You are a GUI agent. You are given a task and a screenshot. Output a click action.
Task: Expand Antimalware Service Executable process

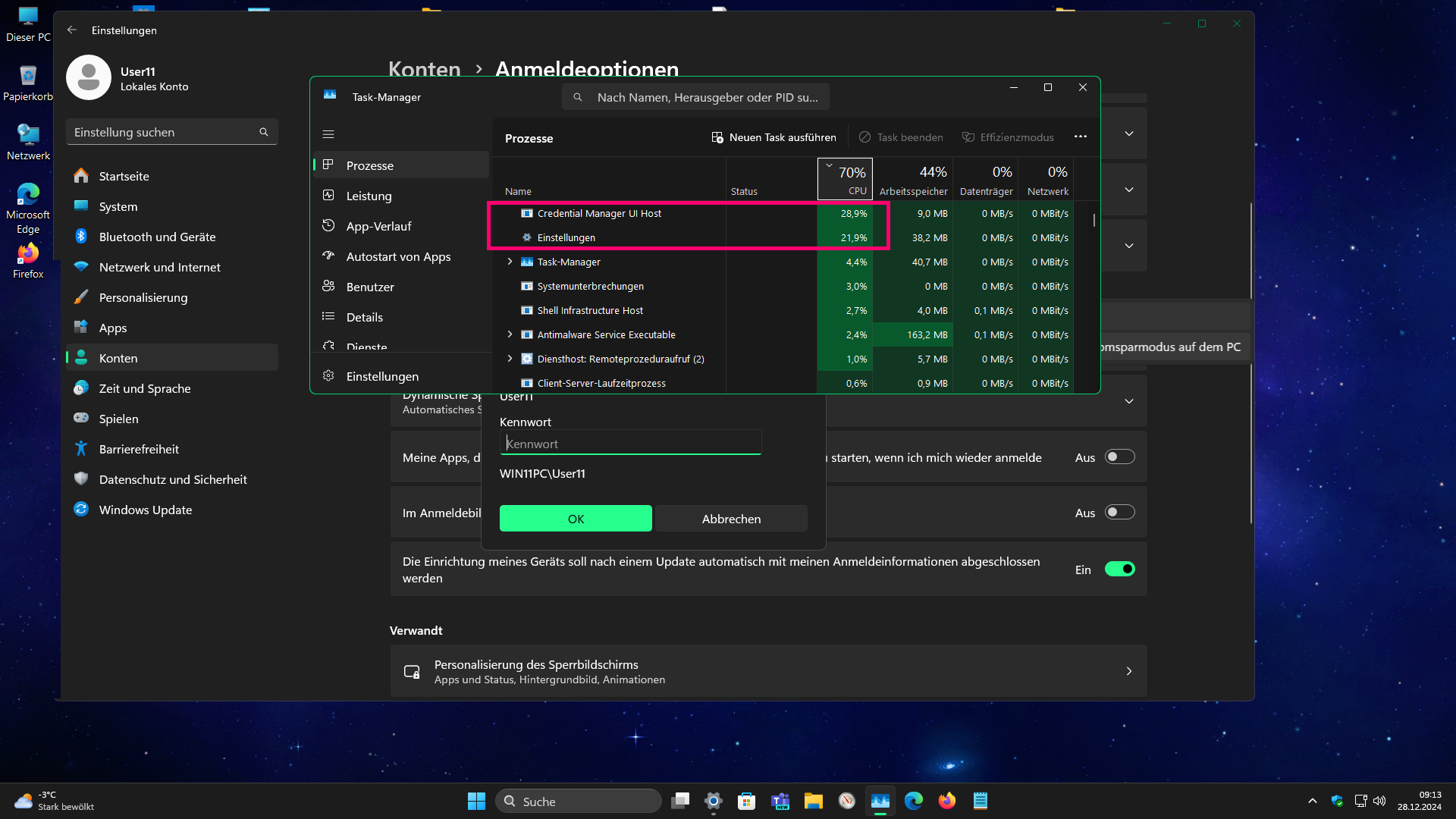[510, 334]
